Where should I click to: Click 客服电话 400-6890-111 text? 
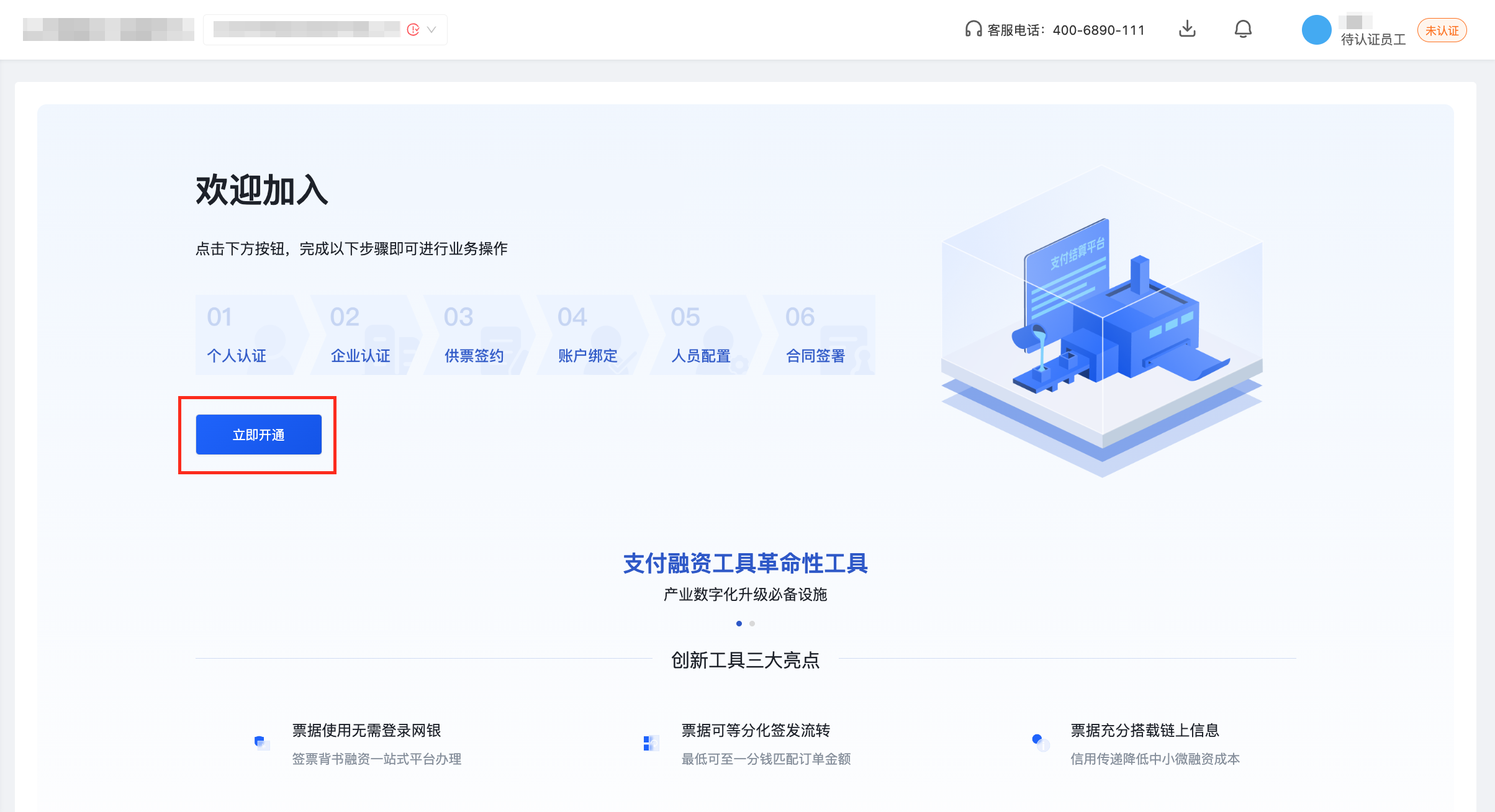tap(1066, 30)
